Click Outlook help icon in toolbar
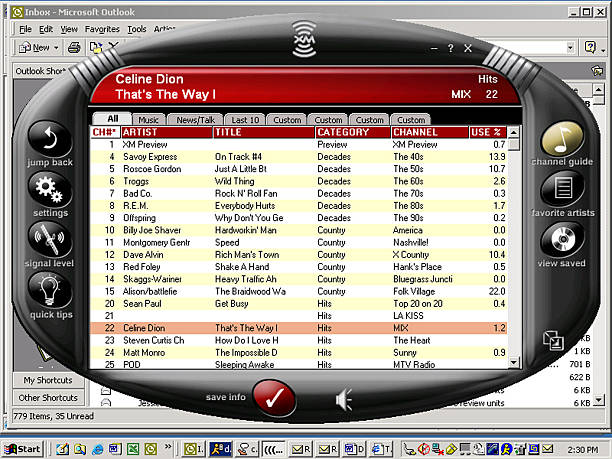The height and width of the screenshot is (459, 612). pyautogui.click(x=590, y=48)
